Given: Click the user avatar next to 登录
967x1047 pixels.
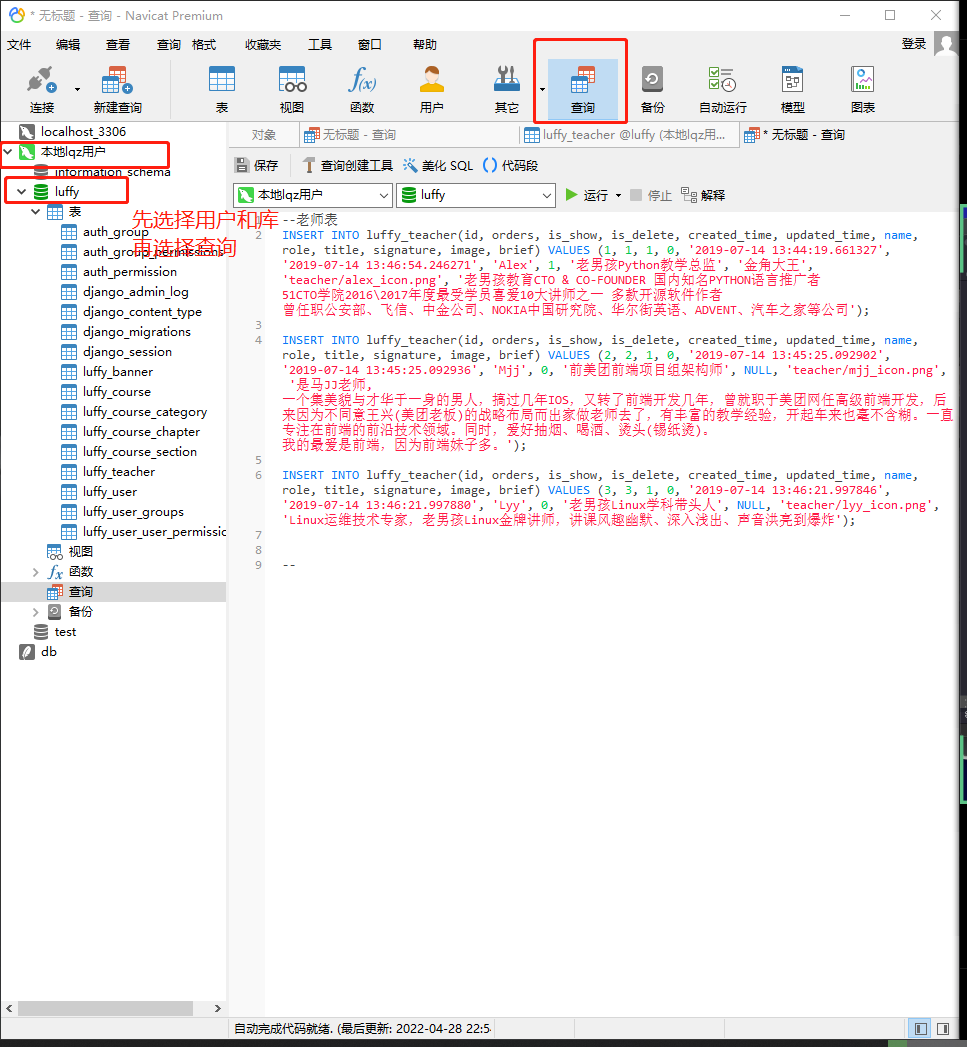Looking at the screenshot, I should coord(946,44).
